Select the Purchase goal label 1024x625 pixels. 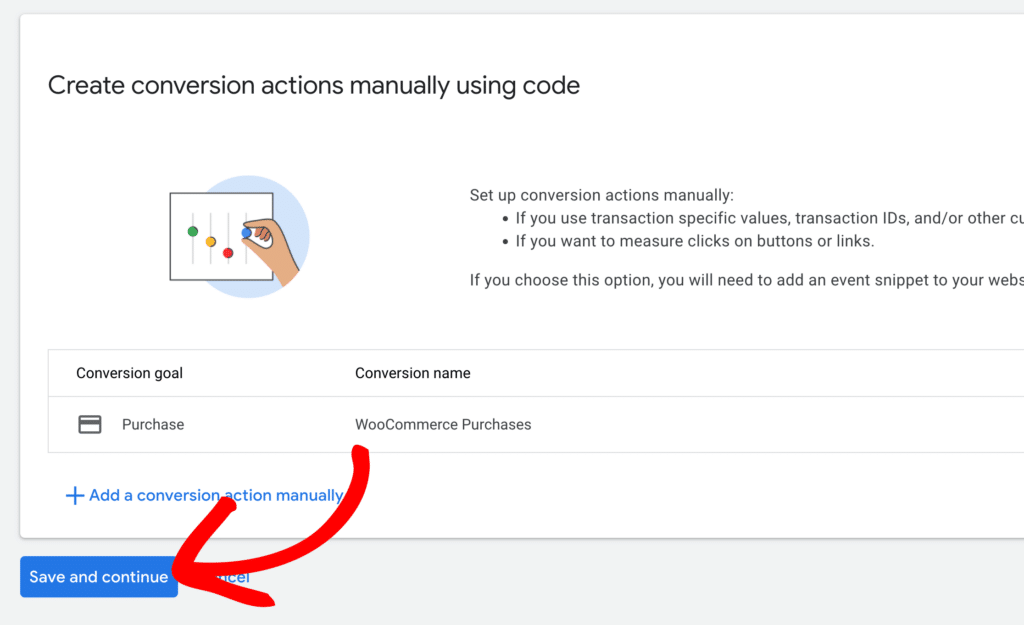point(153,424)
